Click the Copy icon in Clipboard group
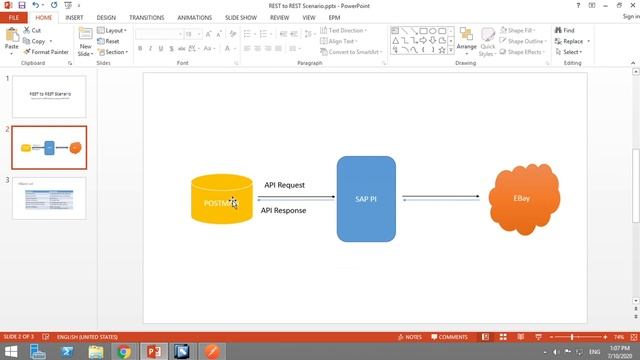 pyautogui.click(x=34, y=41)
